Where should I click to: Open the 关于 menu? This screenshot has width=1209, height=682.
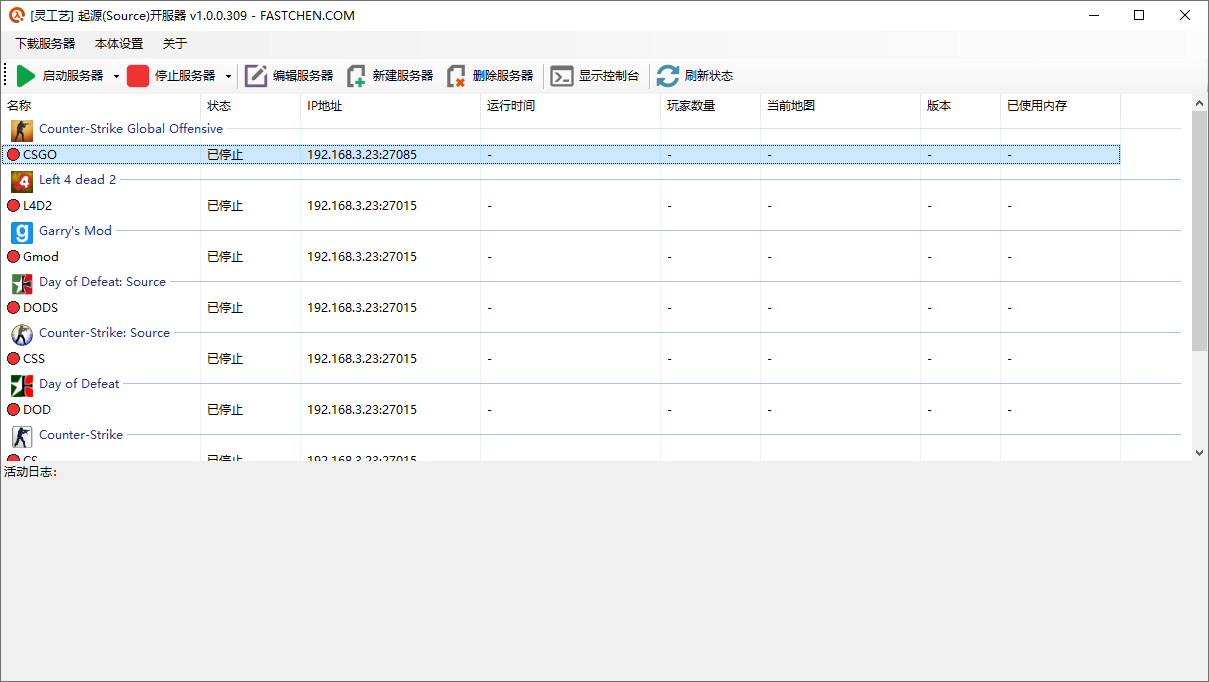(175, 44)
